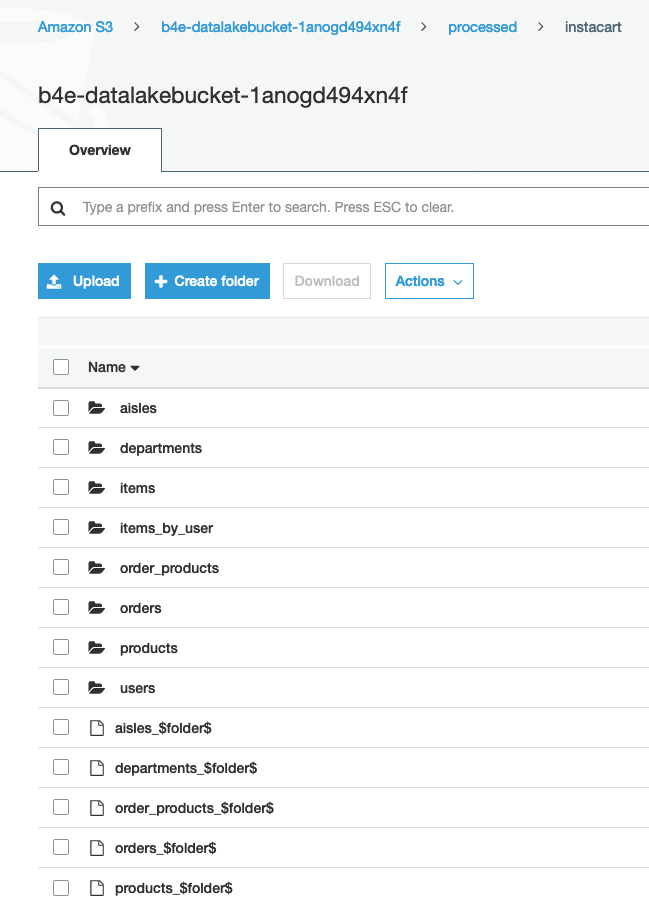Click the orders_$folder$ file icon
This screenshot has width=649, height=918.
click(x=97, y=848)
